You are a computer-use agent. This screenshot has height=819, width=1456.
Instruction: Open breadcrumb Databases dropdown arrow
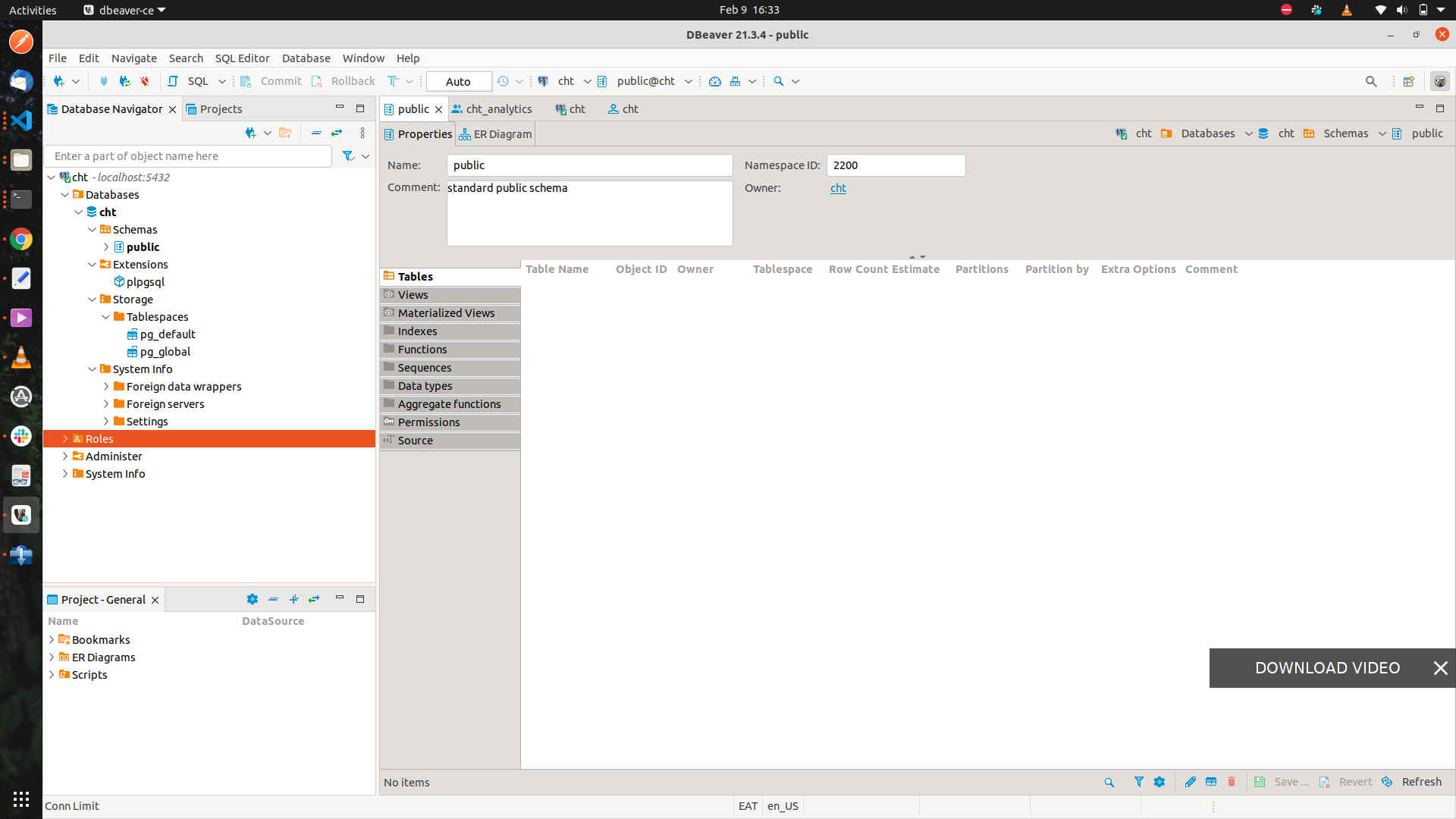tap(1248, 133)
